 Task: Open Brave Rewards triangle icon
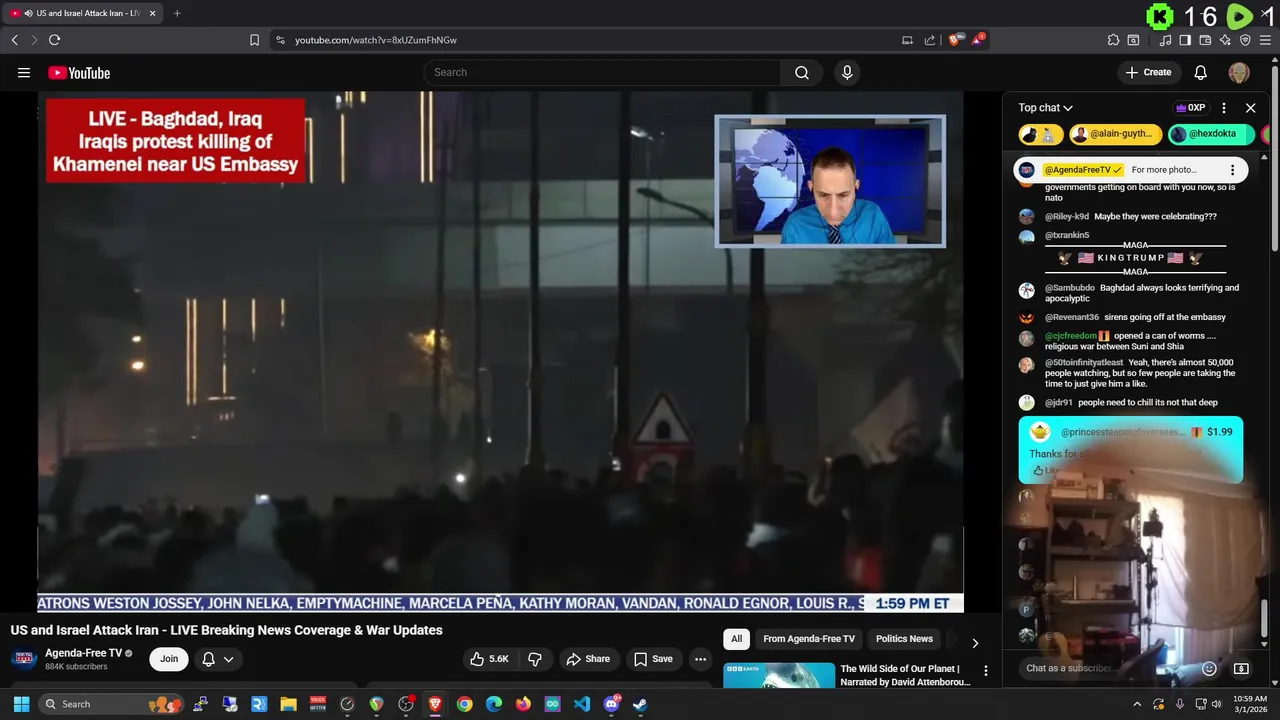tap(979, 40)
